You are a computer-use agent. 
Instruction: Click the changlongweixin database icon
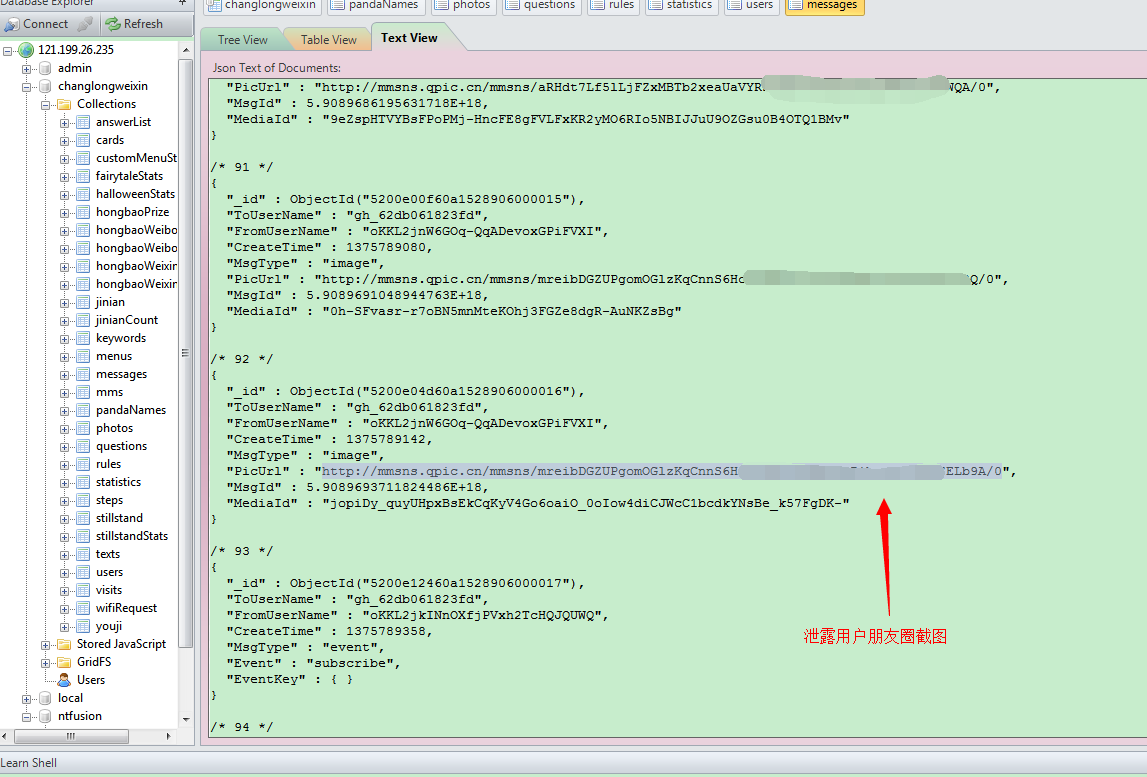pos(45,86)
